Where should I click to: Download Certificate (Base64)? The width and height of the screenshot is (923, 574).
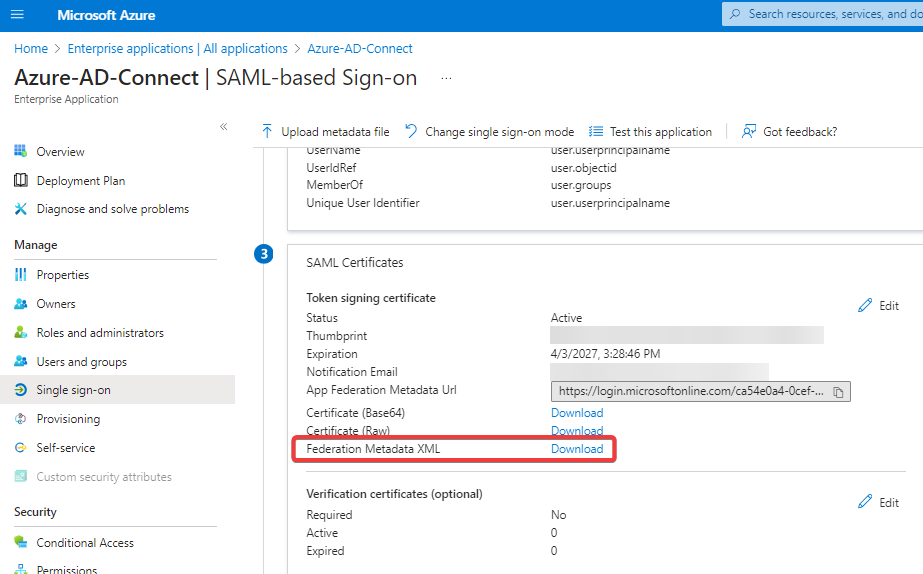click(x=577, y=413)
